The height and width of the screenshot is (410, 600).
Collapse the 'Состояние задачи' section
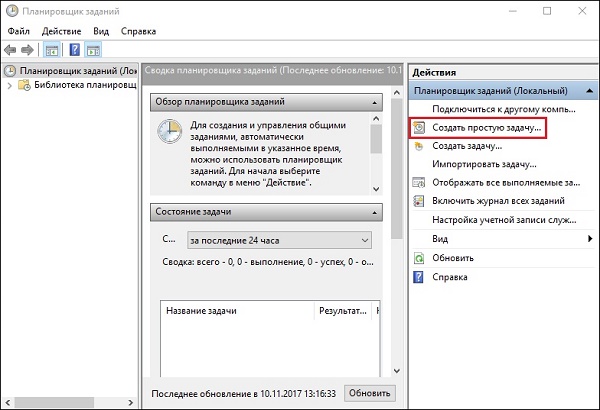click(x=373, y=211)
